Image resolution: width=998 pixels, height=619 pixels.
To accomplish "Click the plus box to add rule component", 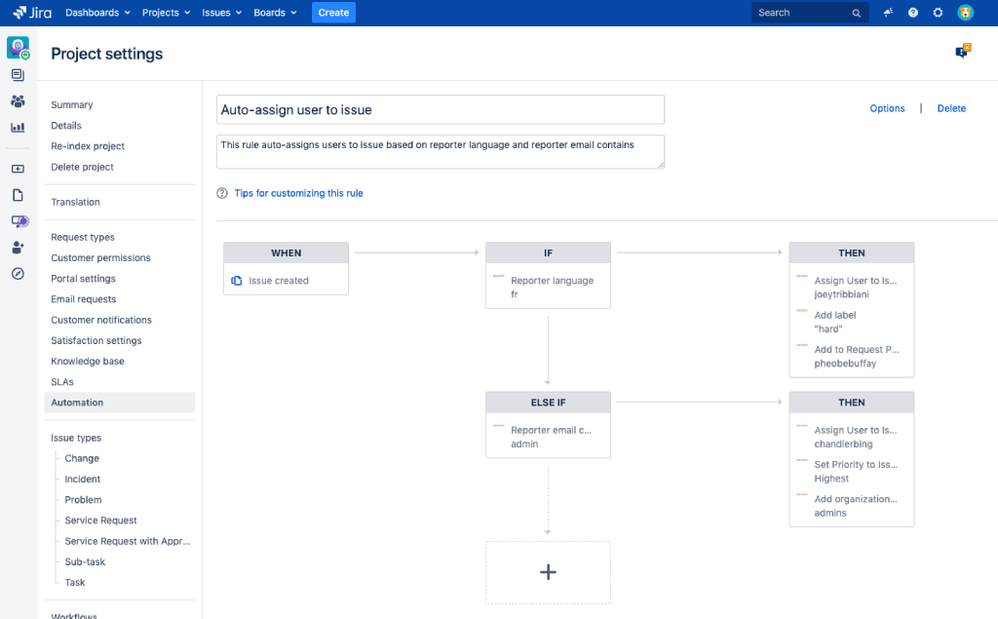I will pos(548,572).
